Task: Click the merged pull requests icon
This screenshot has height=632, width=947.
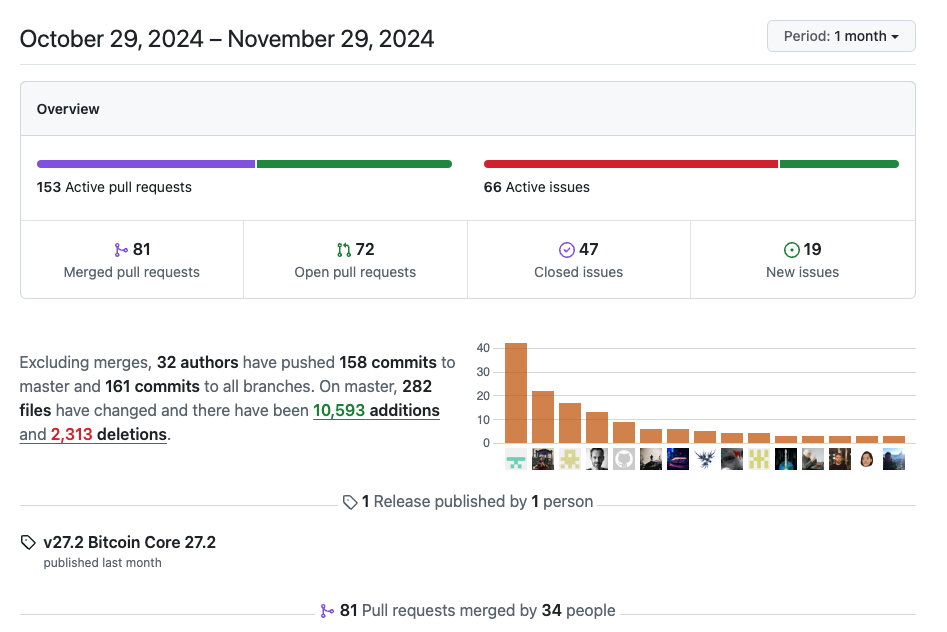Action: [x=121, y=250]
